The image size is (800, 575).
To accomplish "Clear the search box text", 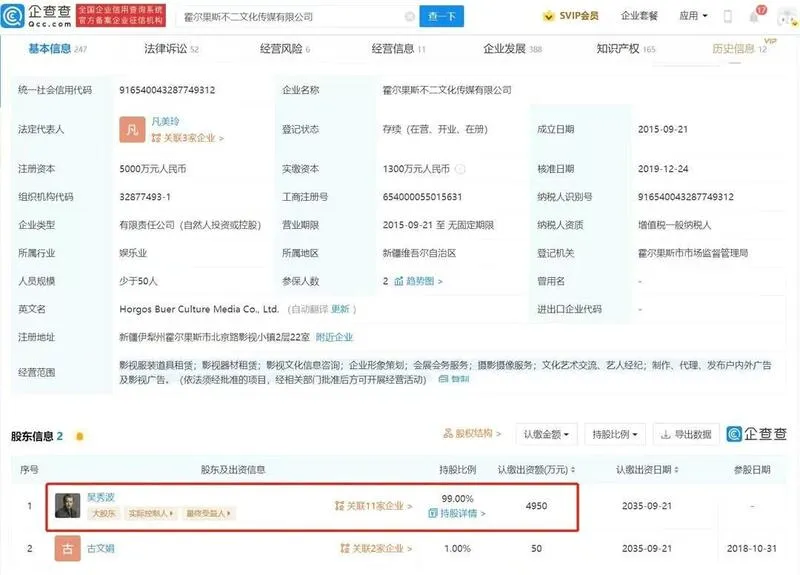I will point(409,17).
